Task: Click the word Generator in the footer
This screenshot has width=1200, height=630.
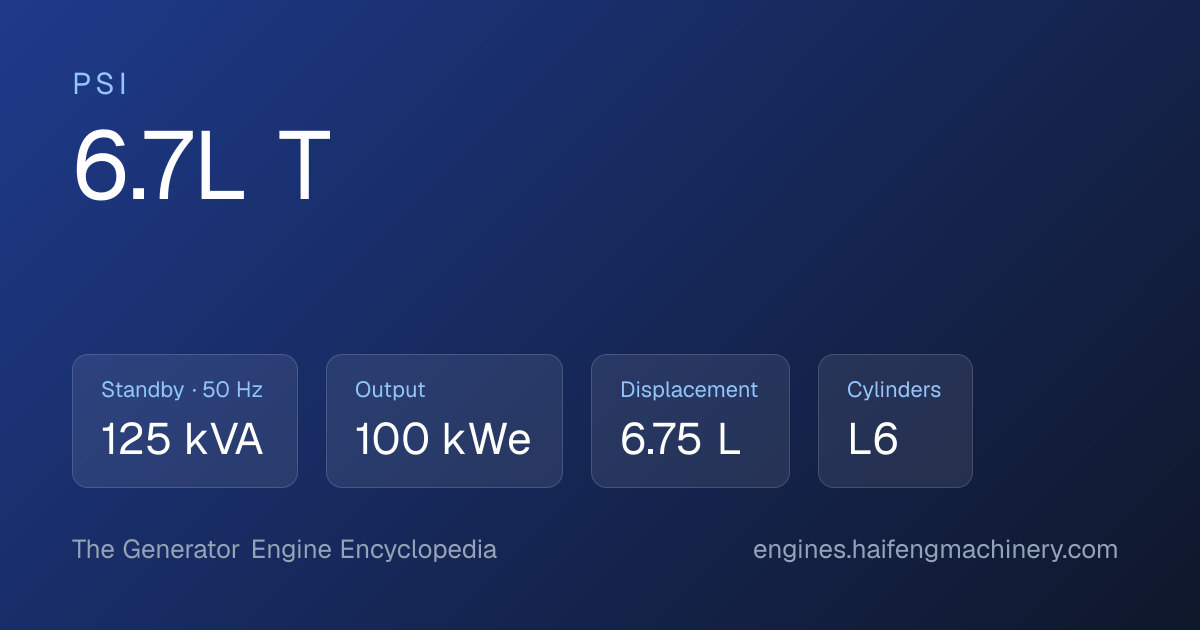Action: click(x=181, y=550)
